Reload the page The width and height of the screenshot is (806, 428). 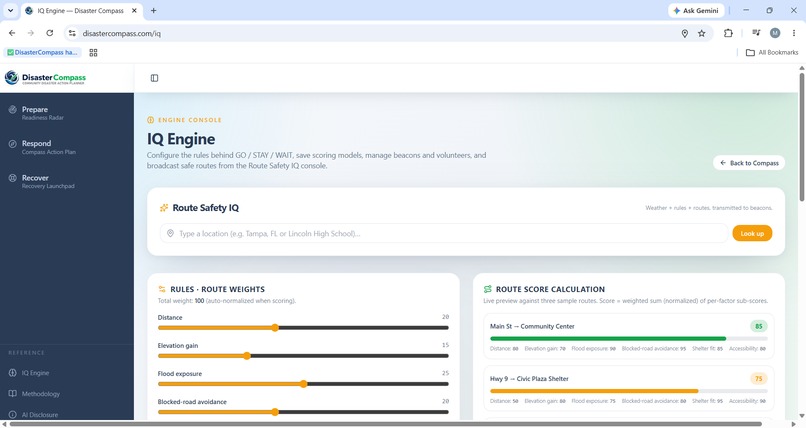click(49, 33)
